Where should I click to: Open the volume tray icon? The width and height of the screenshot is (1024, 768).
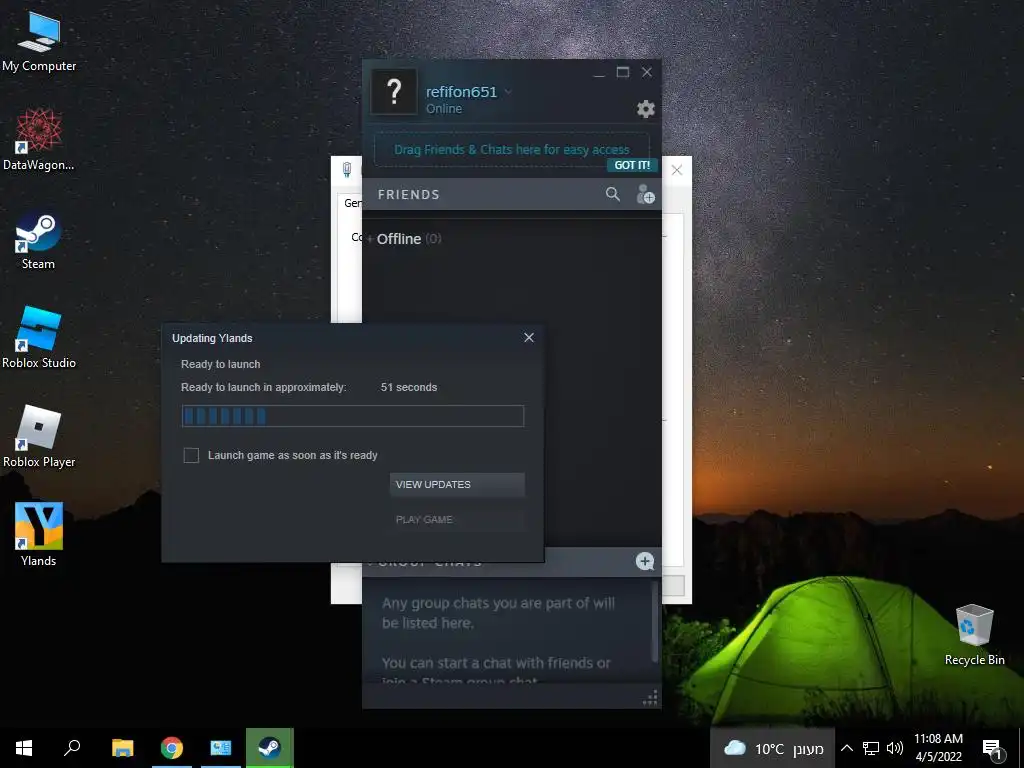895,748
